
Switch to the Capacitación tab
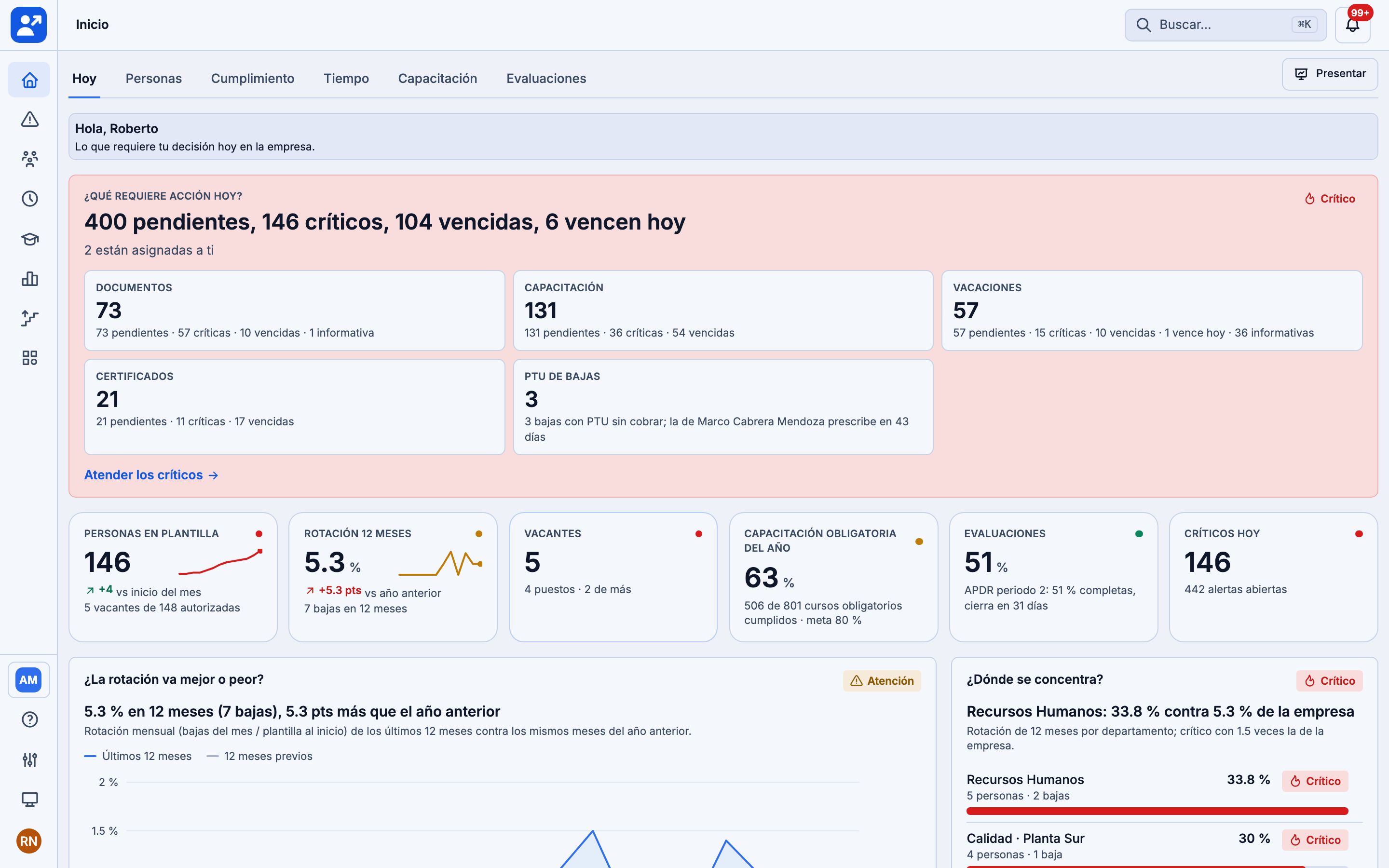point(437,79)
